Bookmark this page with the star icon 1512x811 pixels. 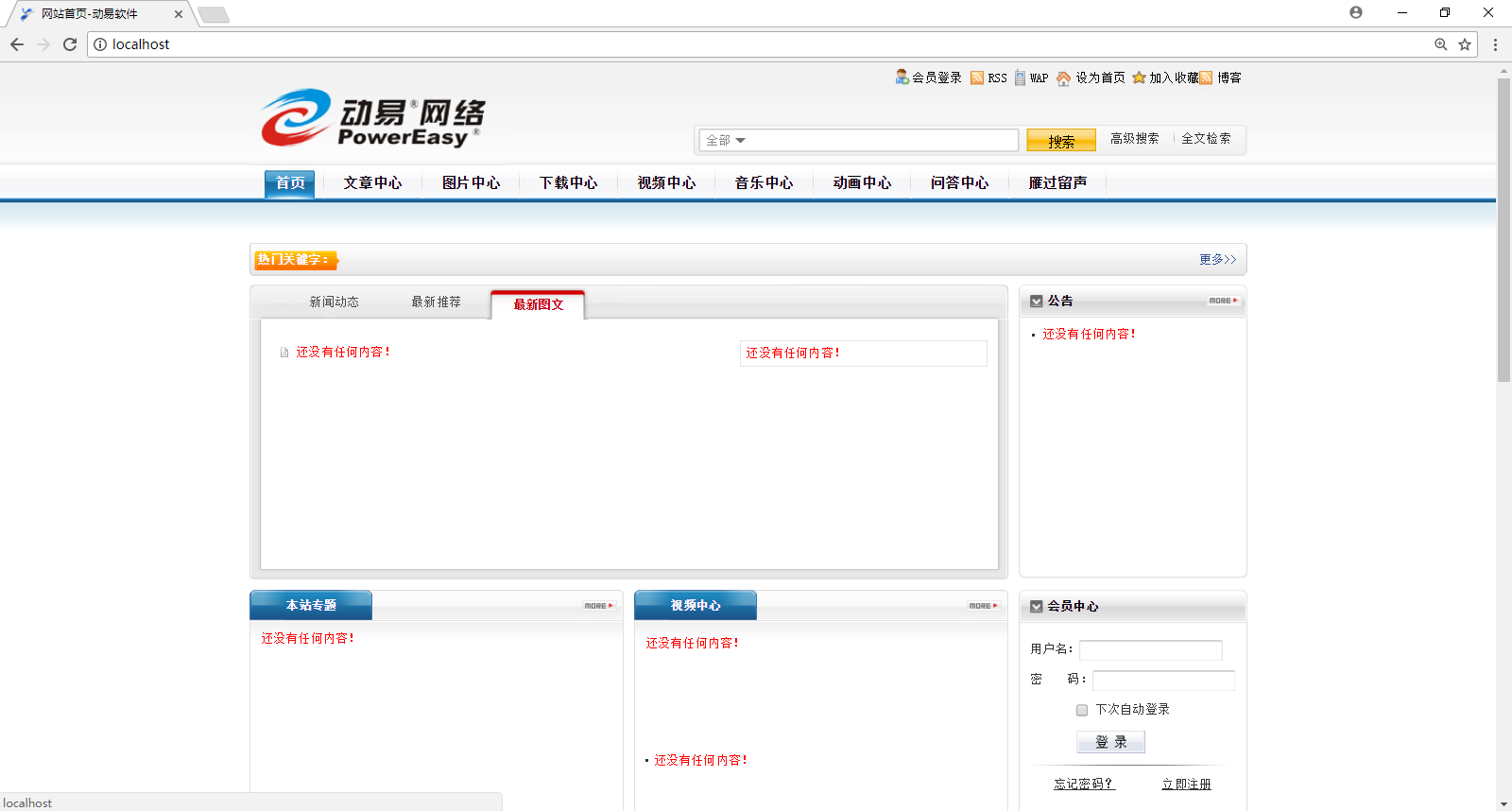click(x=1465, y=44)
